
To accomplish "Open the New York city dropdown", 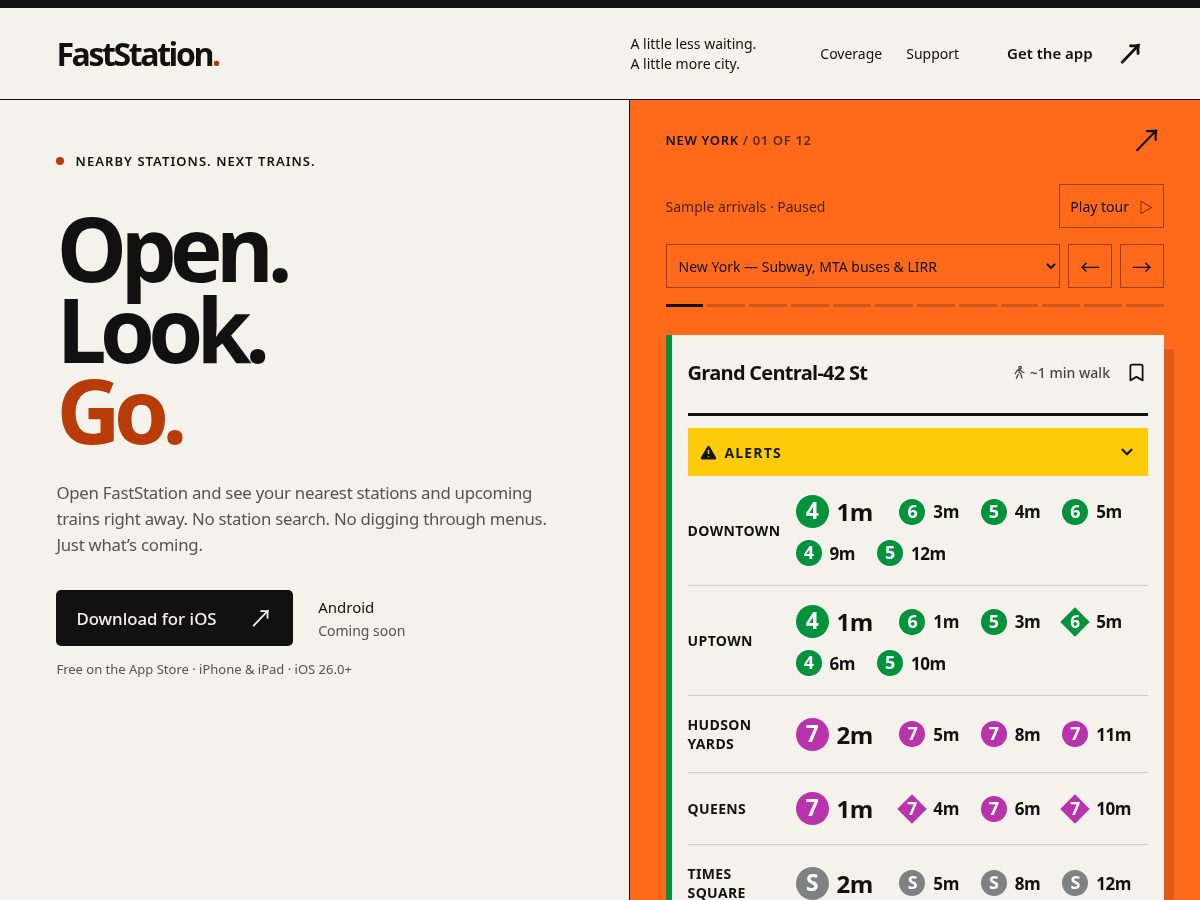I will click(863, 266).
